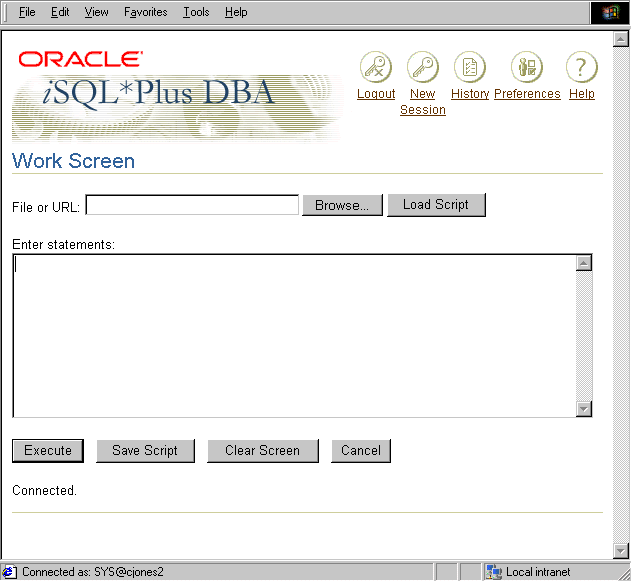The image size is (631, 581).
Task: Open the Tools menu
Action: click(x=197, y=12)
